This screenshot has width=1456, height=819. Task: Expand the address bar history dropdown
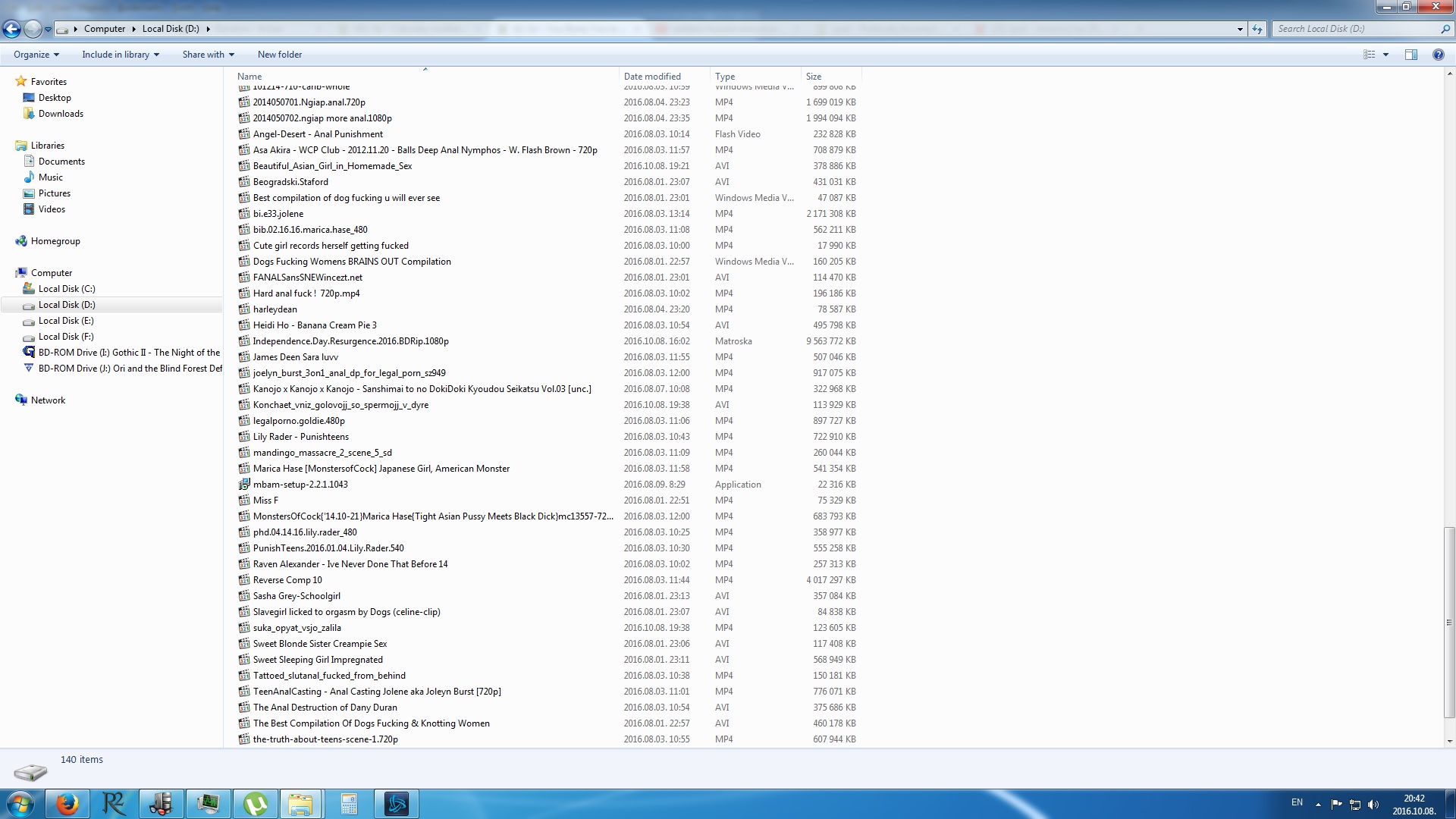point(1240,29)
